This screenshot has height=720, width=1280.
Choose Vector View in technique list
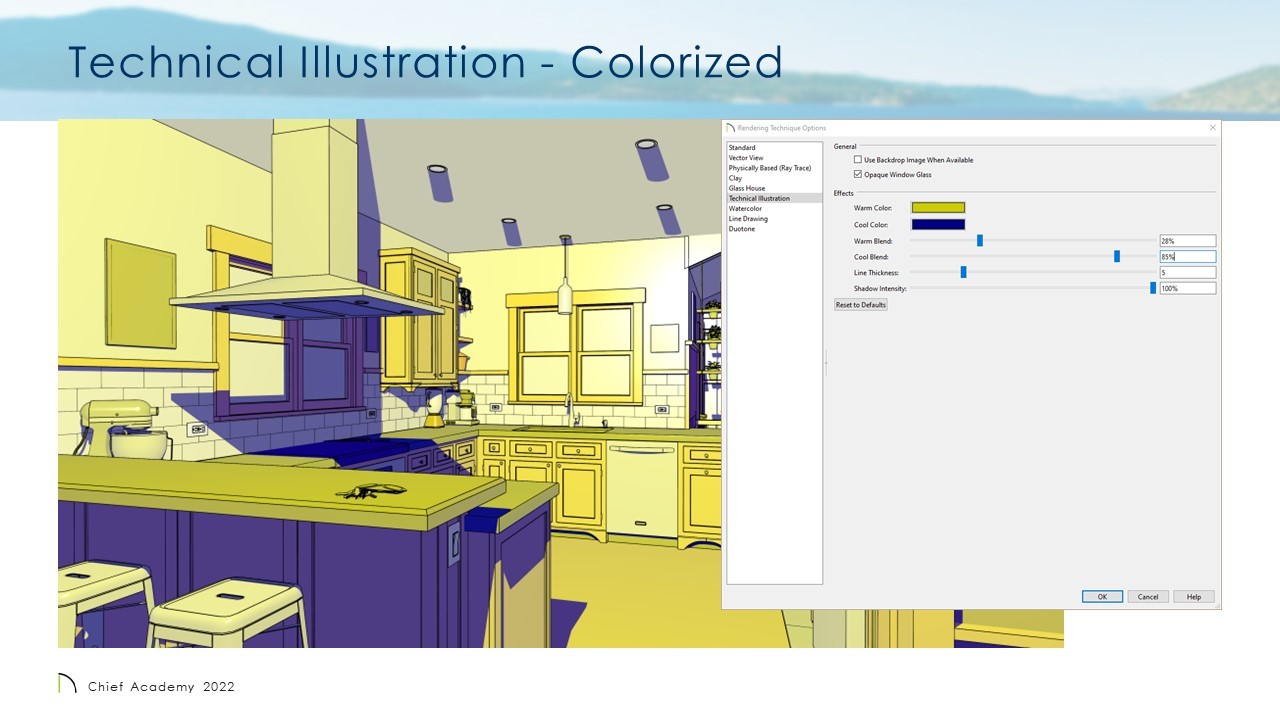[x=746, y=158]
